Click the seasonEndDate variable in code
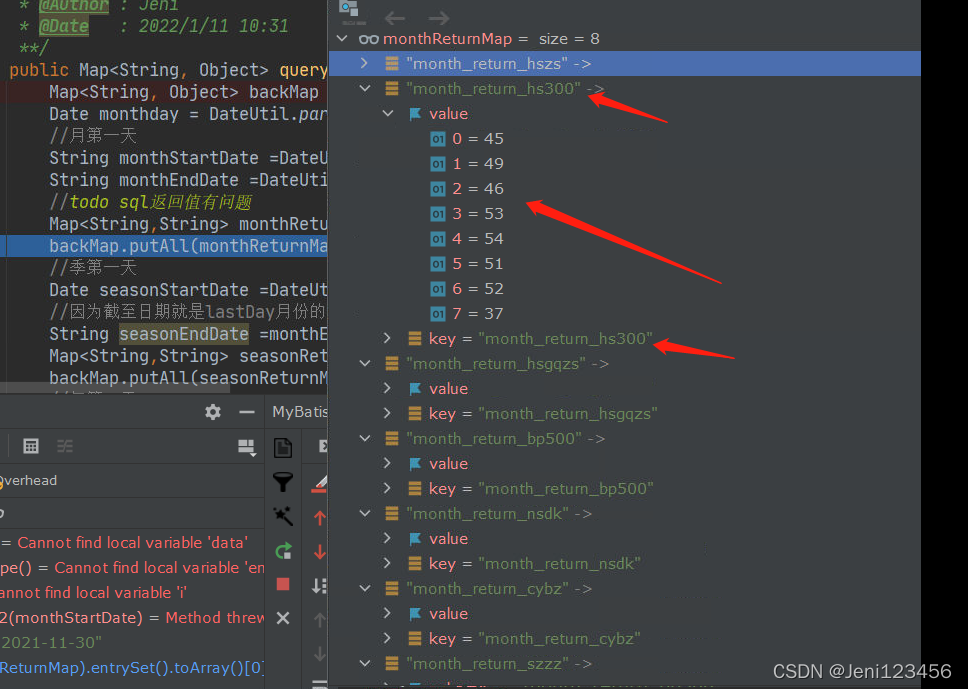Image resolution: width=968 pixels, height=689 pixels. point(183,334)
